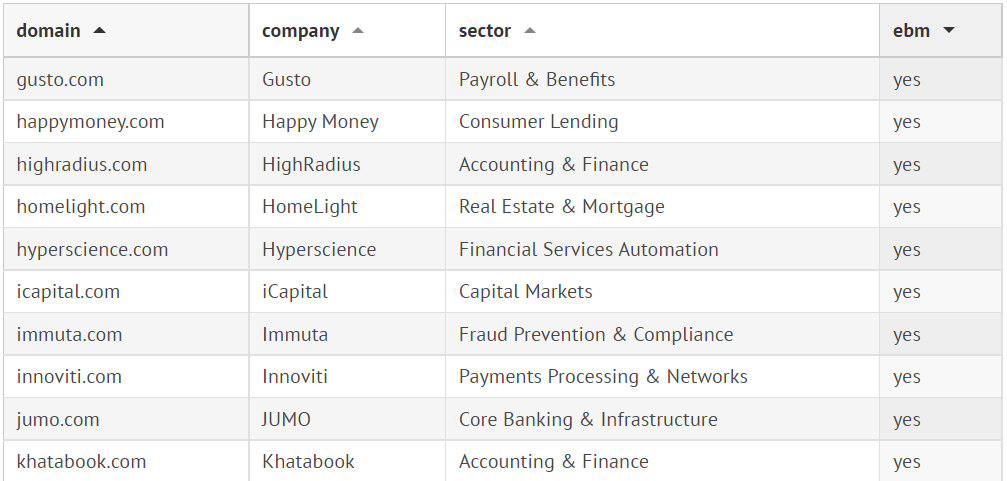Viewport: 1007px width, 481px height.
Task: Sort table by ebm header
Action: [911, 31]
